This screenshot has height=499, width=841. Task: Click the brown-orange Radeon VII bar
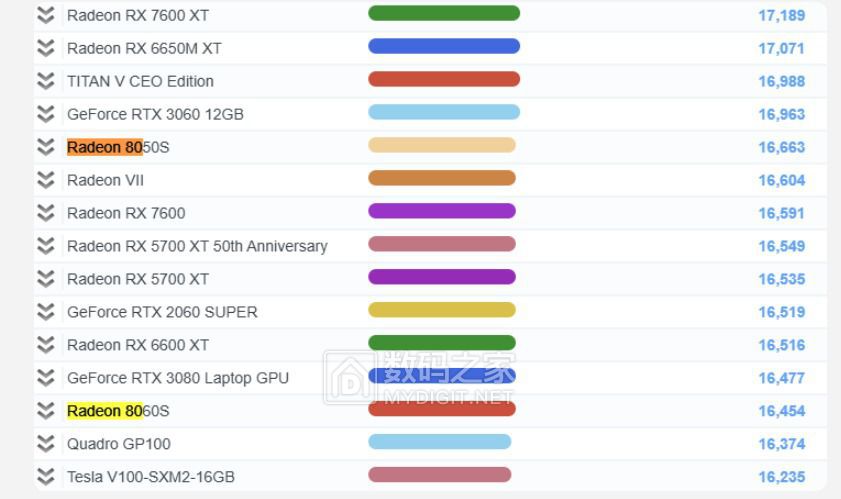click(x=442, y=178)
